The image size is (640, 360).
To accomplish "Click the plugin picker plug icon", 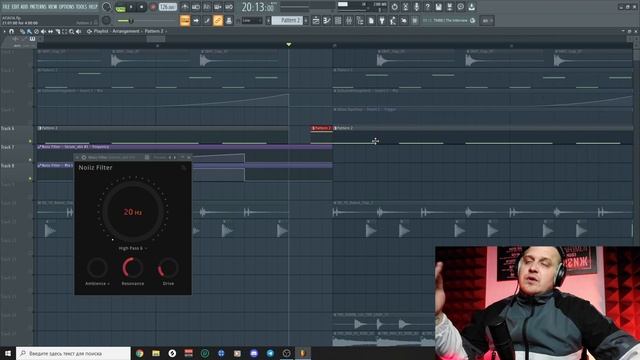I will point(382,20).
